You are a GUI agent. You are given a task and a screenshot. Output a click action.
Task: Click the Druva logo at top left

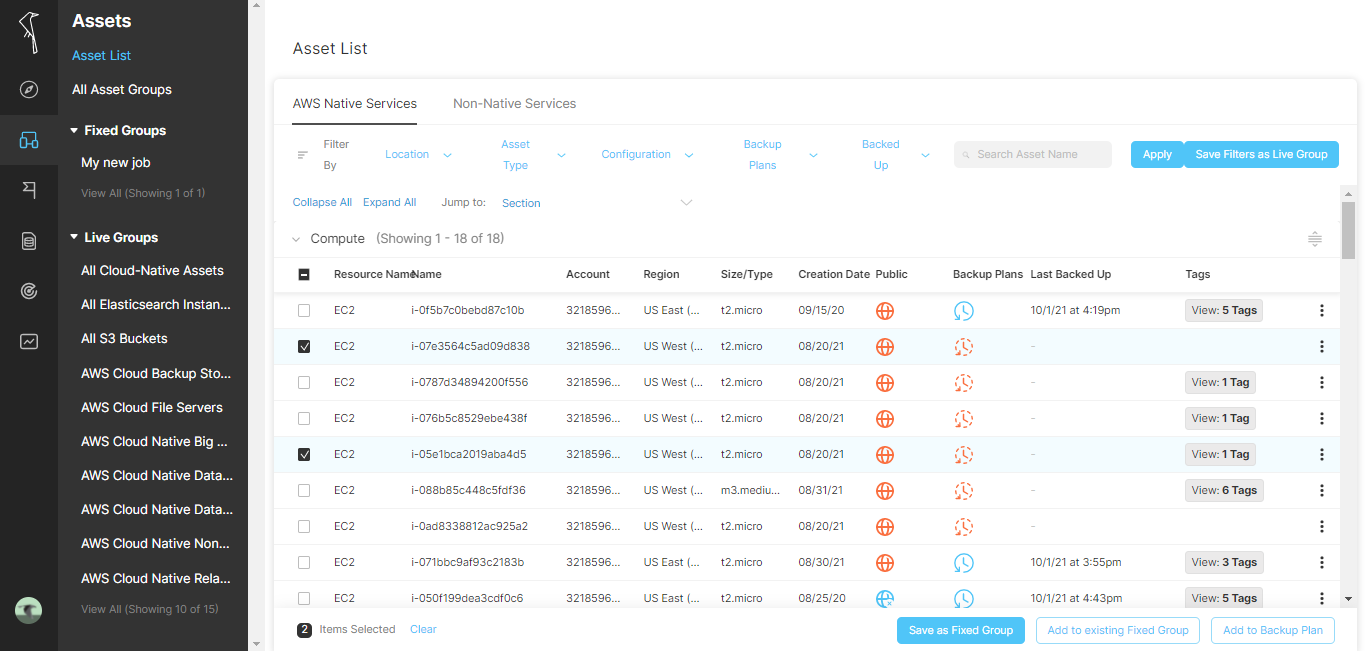point(29,32)
